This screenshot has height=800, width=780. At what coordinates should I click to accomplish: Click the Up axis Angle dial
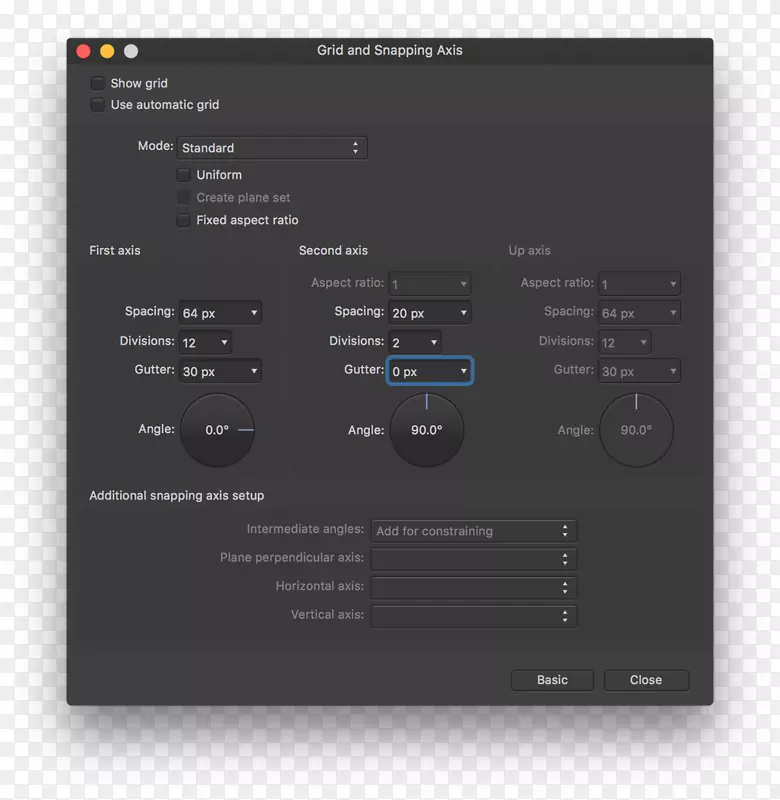(x=637, y=430)
